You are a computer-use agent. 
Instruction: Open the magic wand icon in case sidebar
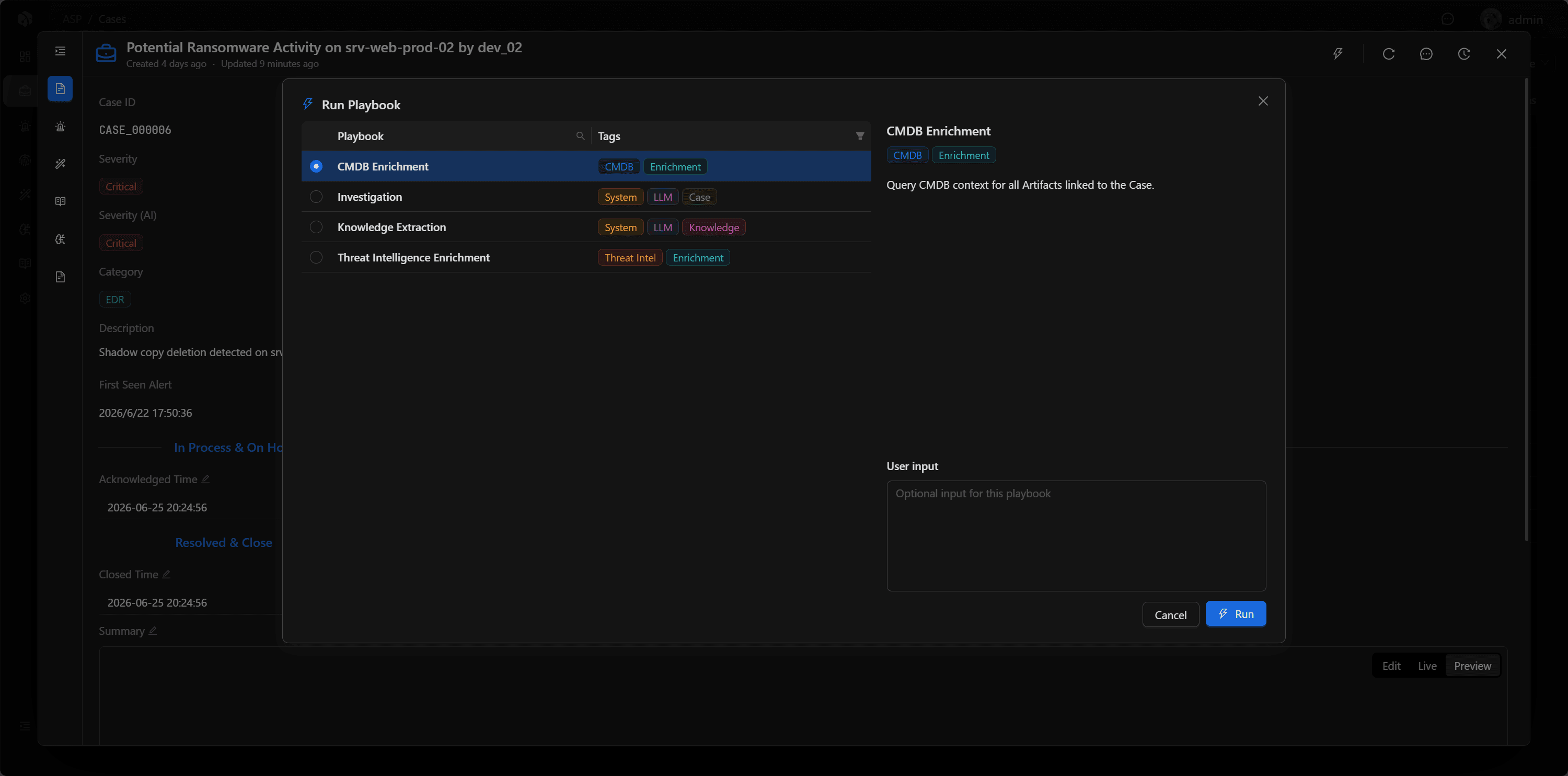[60, 164]
